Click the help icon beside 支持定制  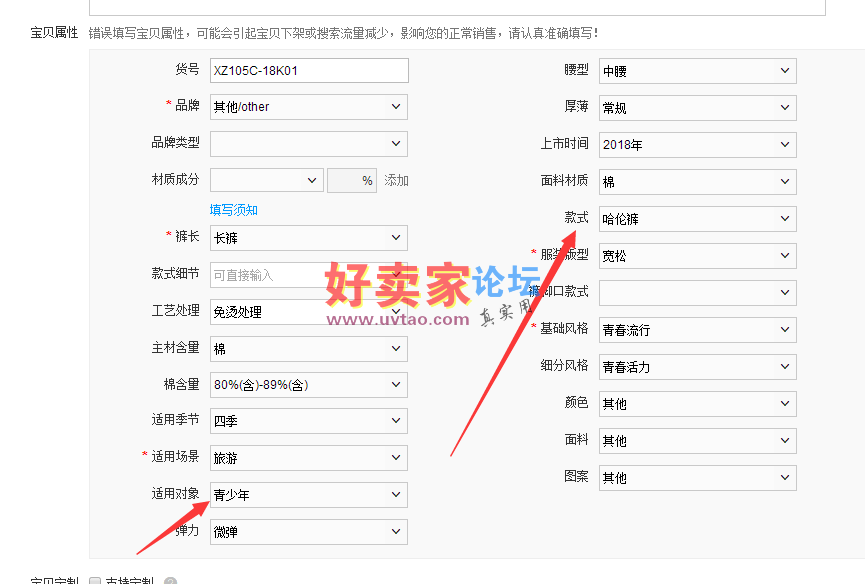click(x=170, y=582)
